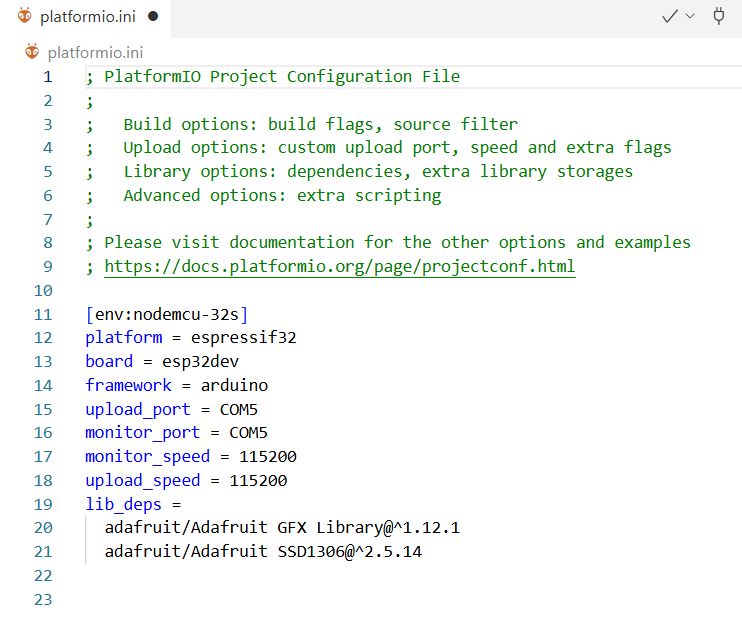Click the 'Please visit documentation' comment line
The width and height of the screenshot is (742, 619).
click(x=397, y=243)
